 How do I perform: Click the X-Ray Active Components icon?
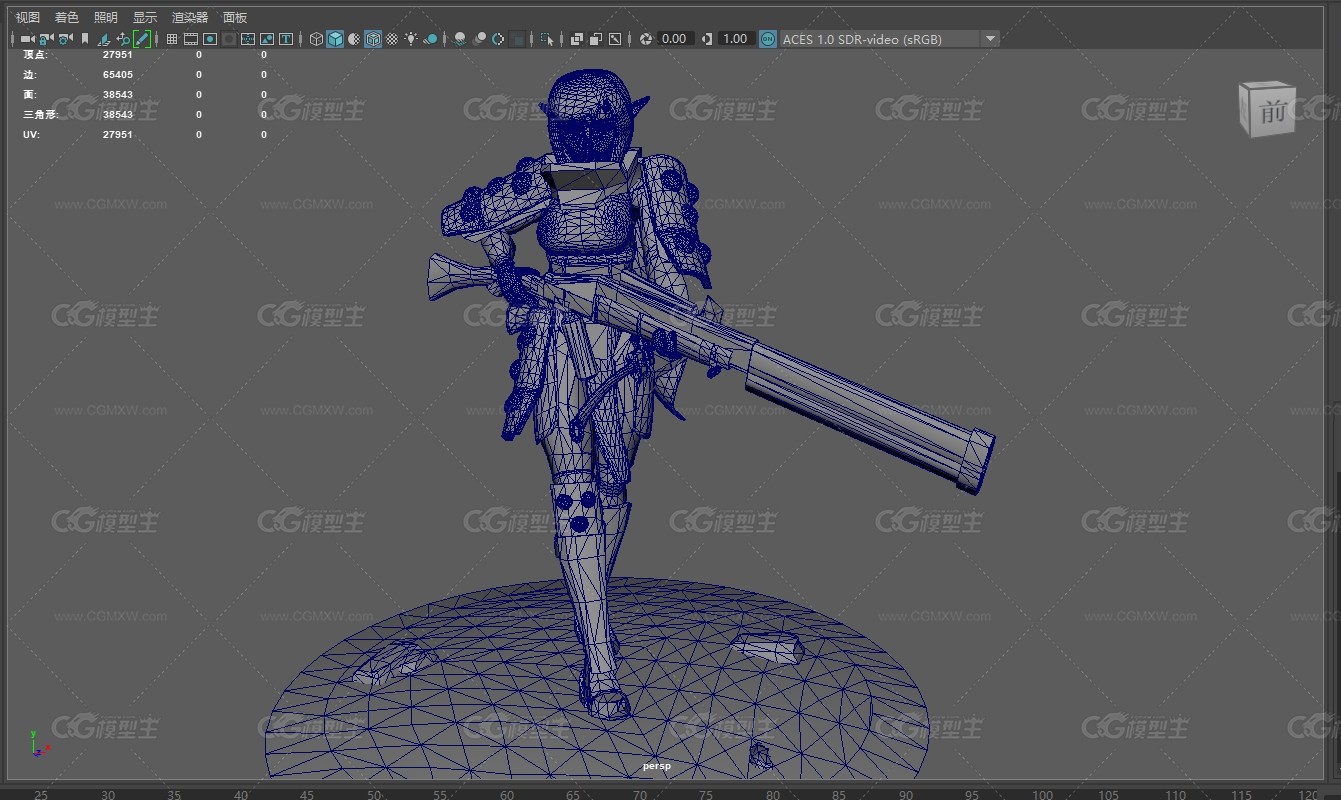click(x=596, y=39)
